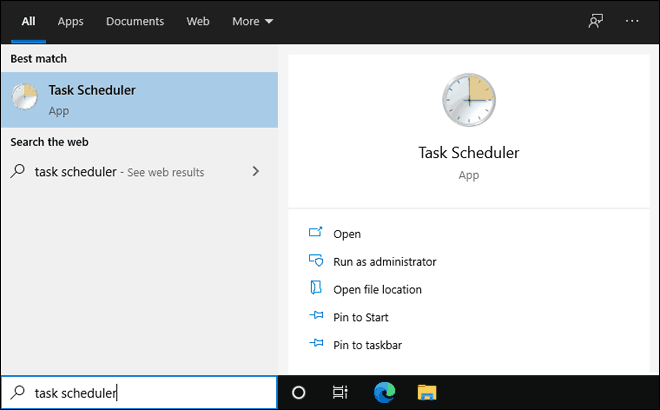This screenshot has height=410, width=660.
Task: Switch to the Documents search tab
Action: (x=135, y=21)
